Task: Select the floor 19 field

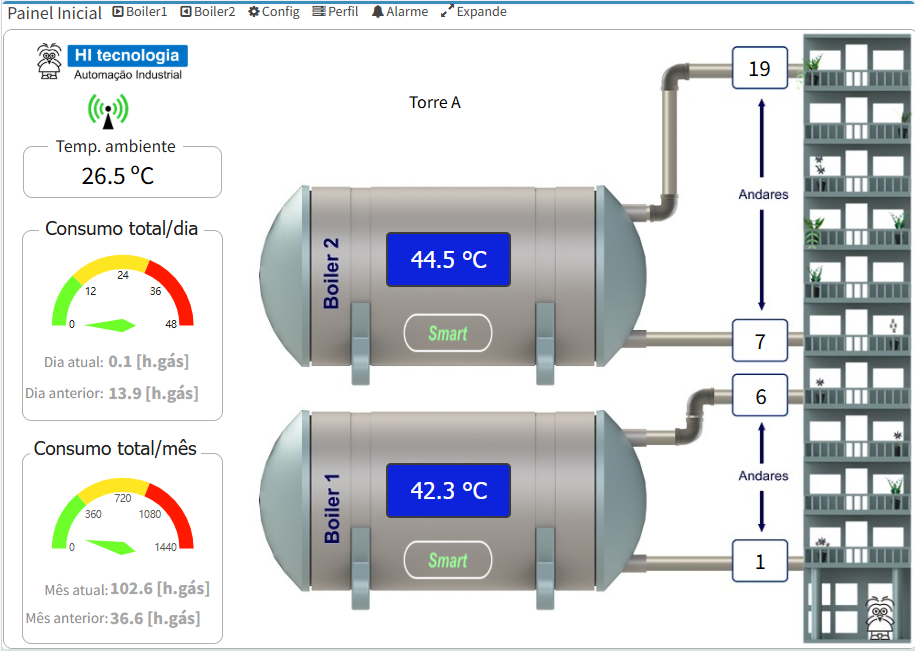Action: point(759,68)
